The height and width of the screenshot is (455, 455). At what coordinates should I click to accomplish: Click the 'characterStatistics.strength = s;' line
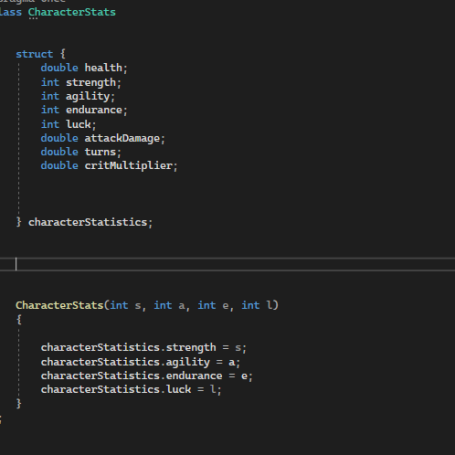pos(144,348)
